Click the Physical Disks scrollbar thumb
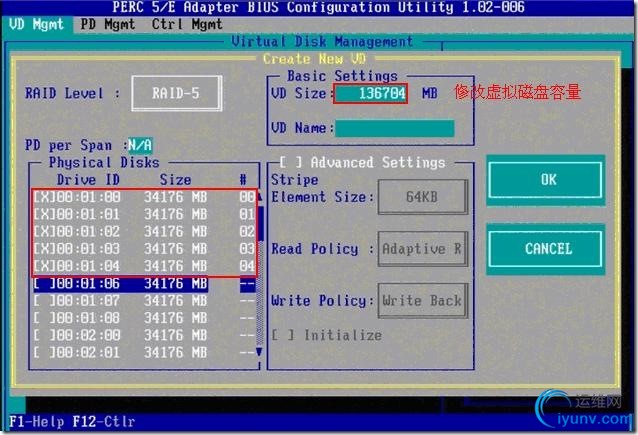638x435 pixels. coord(260,223)
